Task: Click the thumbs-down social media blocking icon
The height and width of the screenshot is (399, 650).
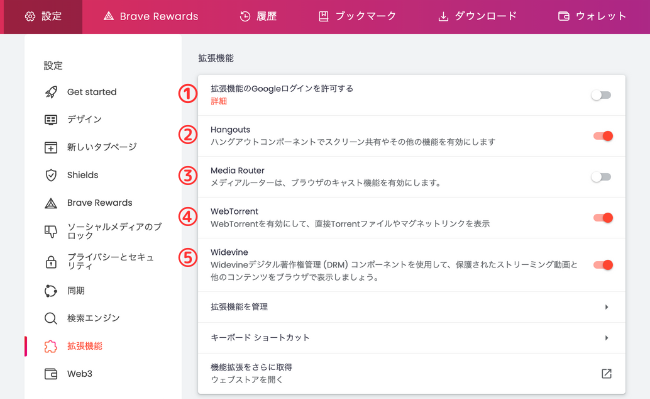Action: pyautogui.click(x=51, y=231)
